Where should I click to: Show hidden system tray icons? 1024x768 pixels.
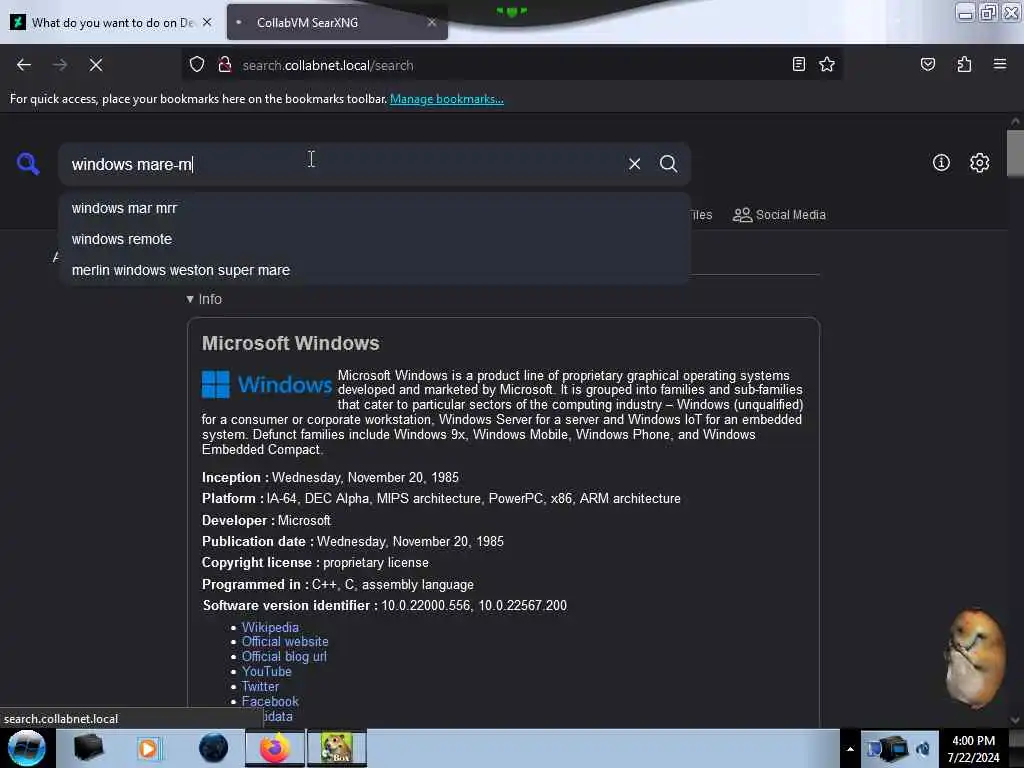850,749
